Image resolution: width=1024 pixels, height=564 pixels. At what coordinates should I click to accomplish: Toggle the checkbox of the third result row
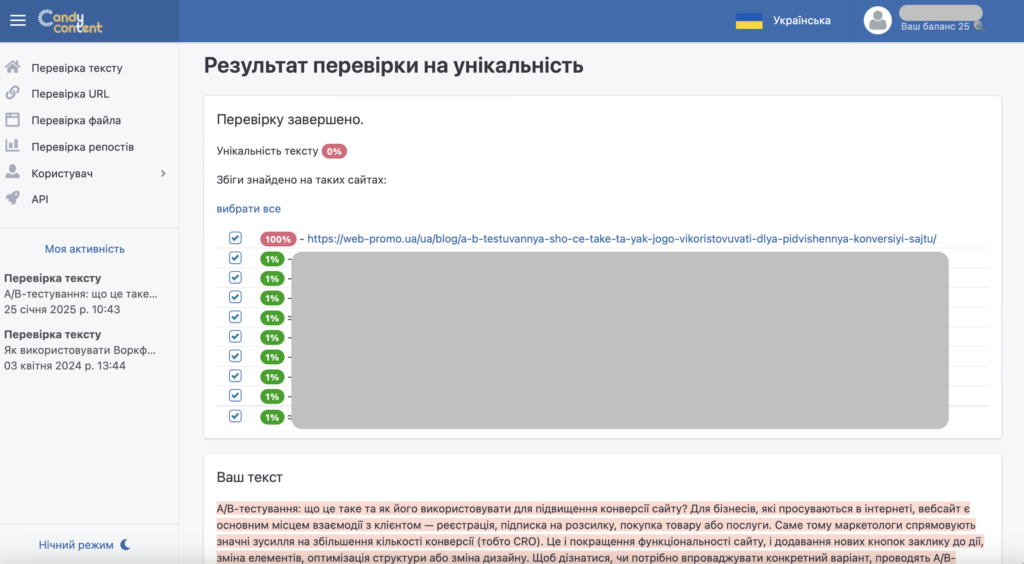click(x=235, y=277)
